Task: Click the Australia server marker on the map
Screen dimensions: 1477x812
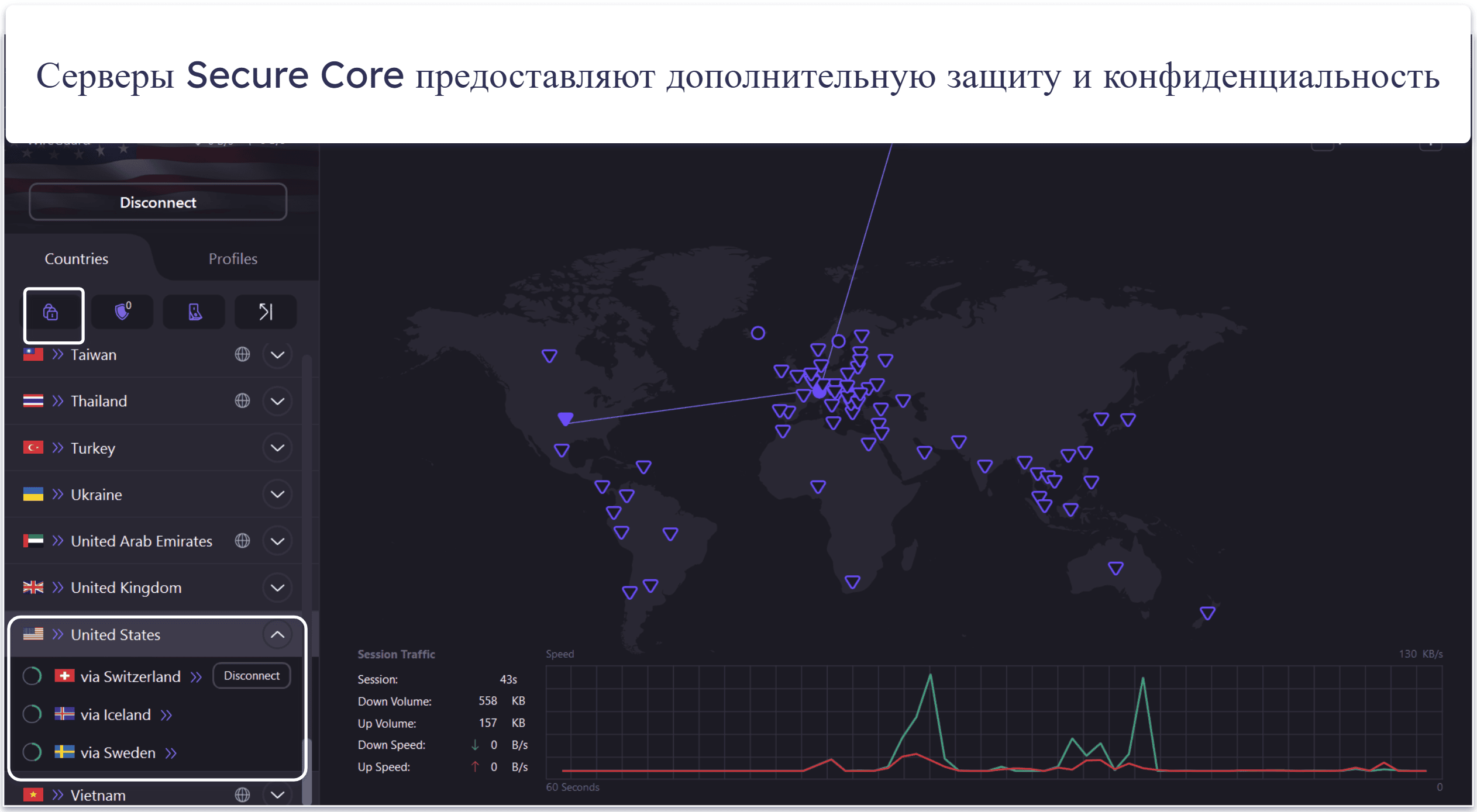Action: tap(1116, 568)
